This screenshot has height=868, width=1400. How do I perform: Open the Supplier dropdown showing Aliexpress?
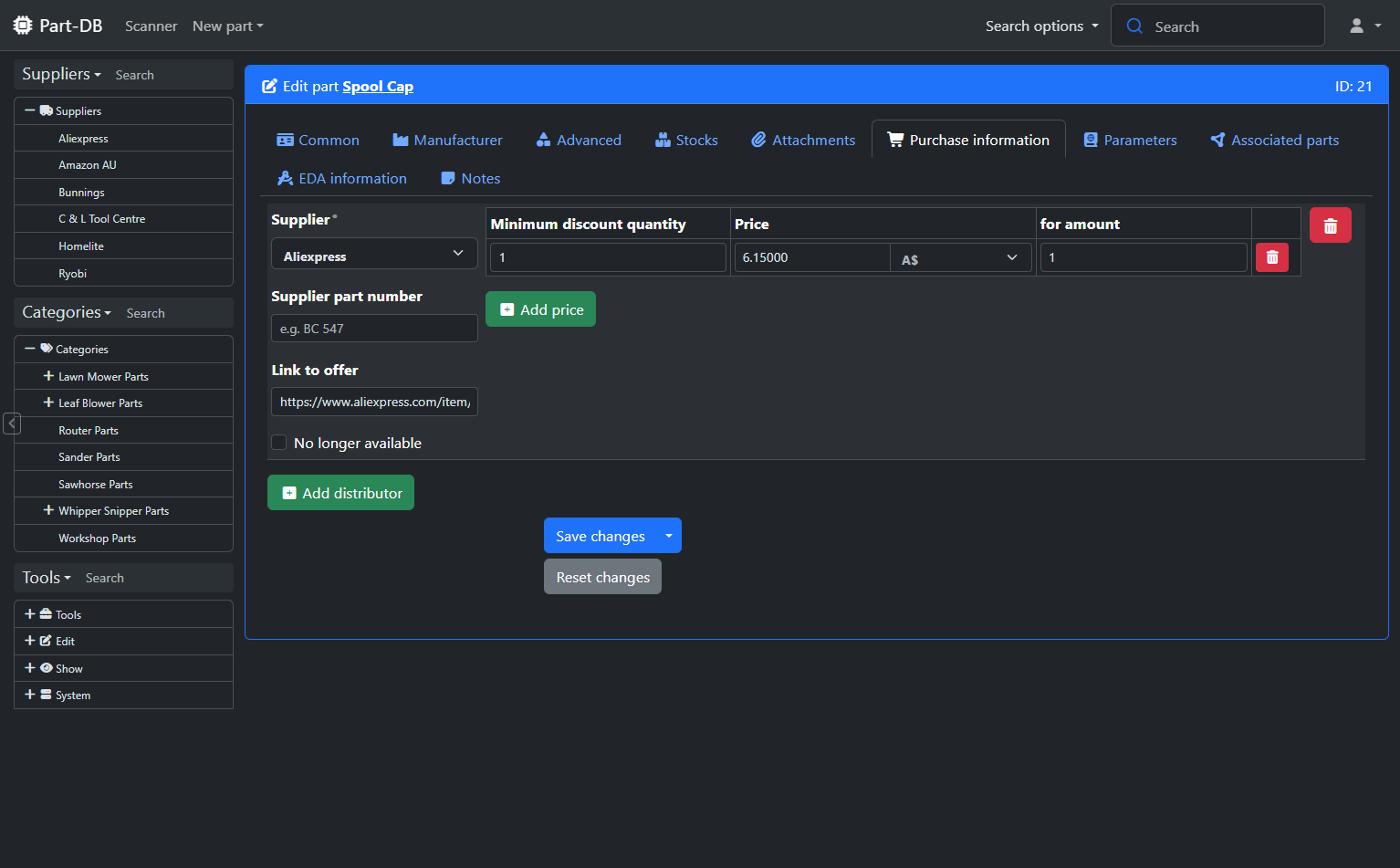point(374,254)
